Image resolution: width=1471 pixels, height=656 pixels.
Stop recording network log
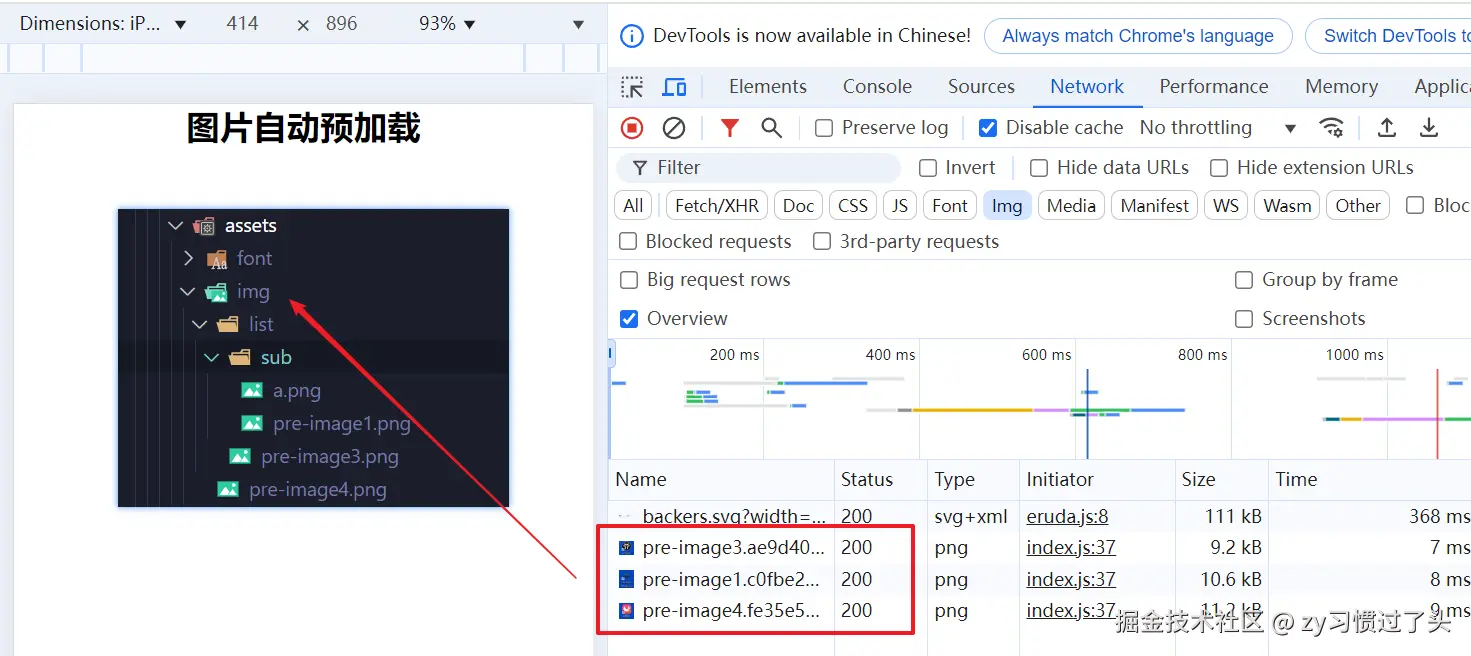tap(632, 128)
